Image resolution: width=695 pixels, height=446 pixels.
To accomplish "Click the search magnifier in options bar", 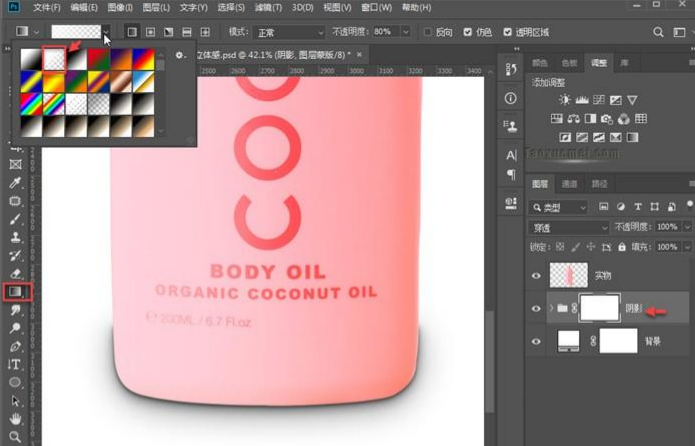I will tap(658, 32).
